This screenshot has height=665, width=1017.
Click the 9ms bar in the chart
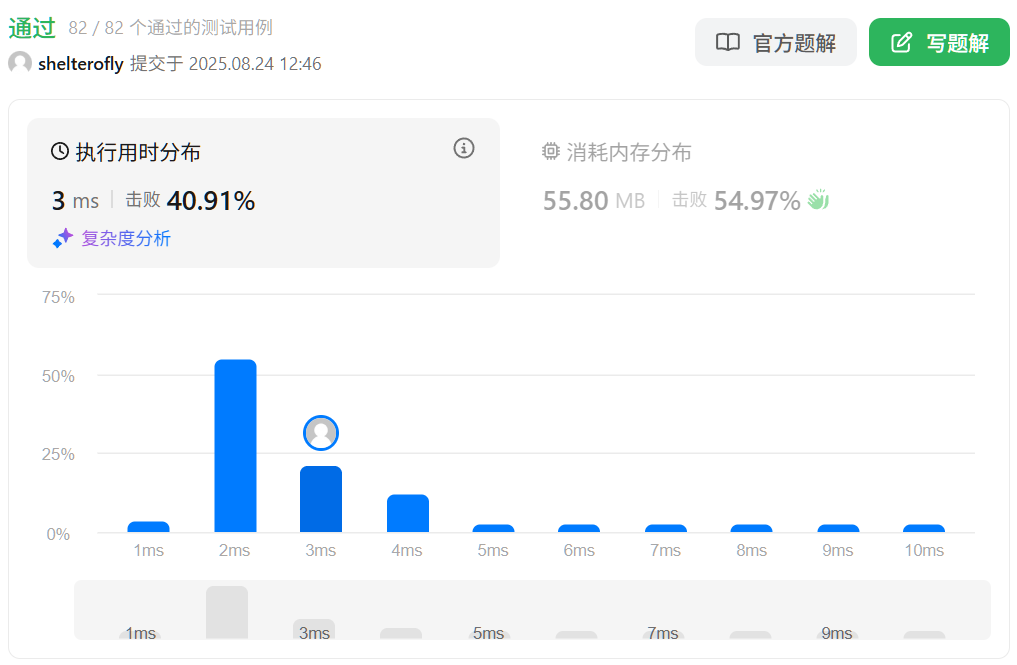click(x=838, y=528)
